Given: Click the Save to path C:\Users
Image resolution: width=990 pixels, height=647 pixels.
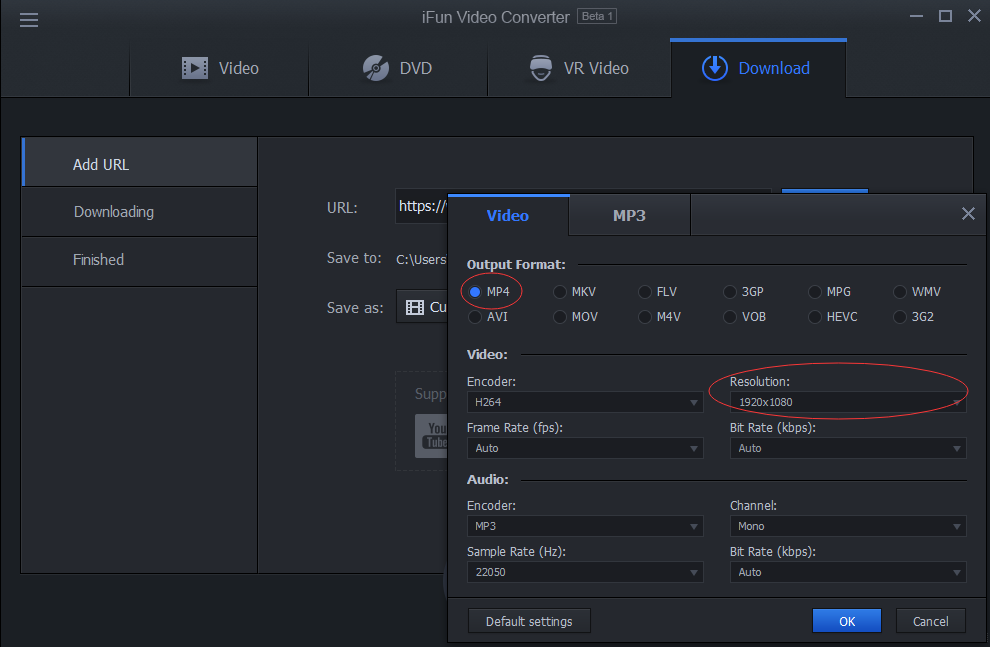Looking at the screenshot, I should pyautogui.click(x=421, y=259).
